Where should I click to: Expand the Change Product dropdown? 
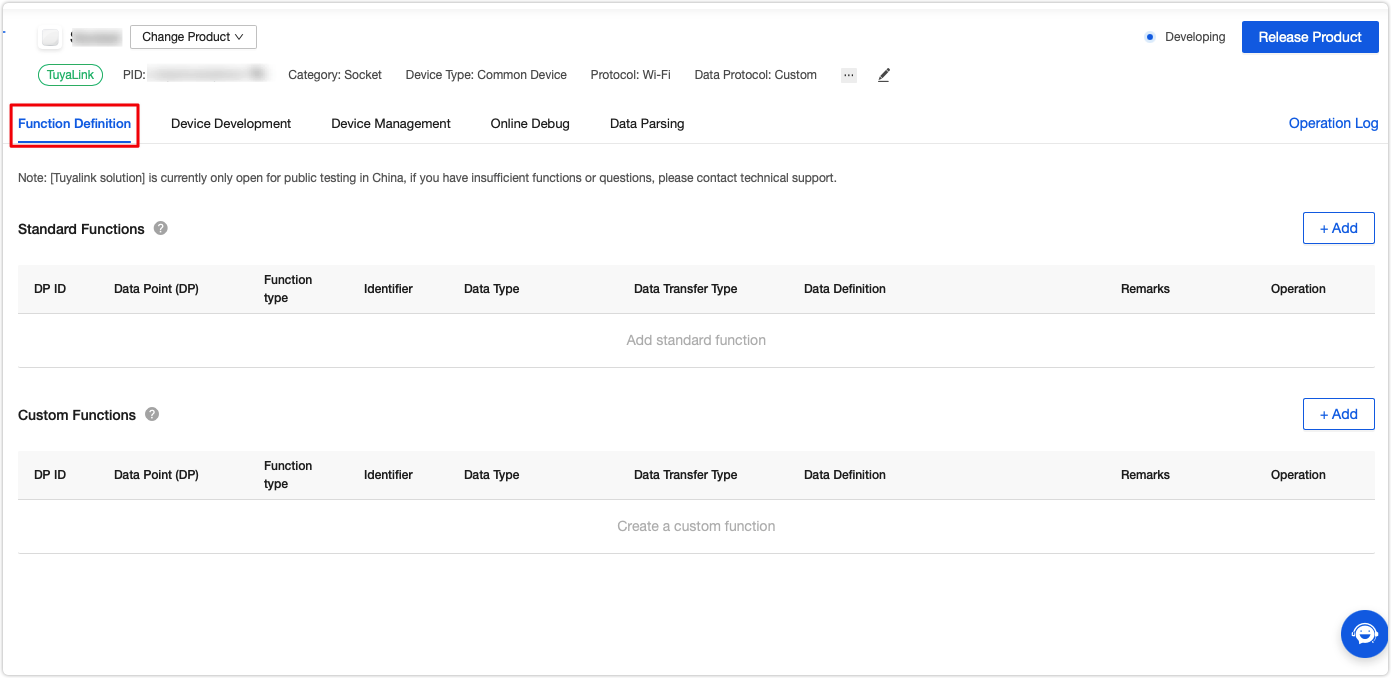(193, 37)
